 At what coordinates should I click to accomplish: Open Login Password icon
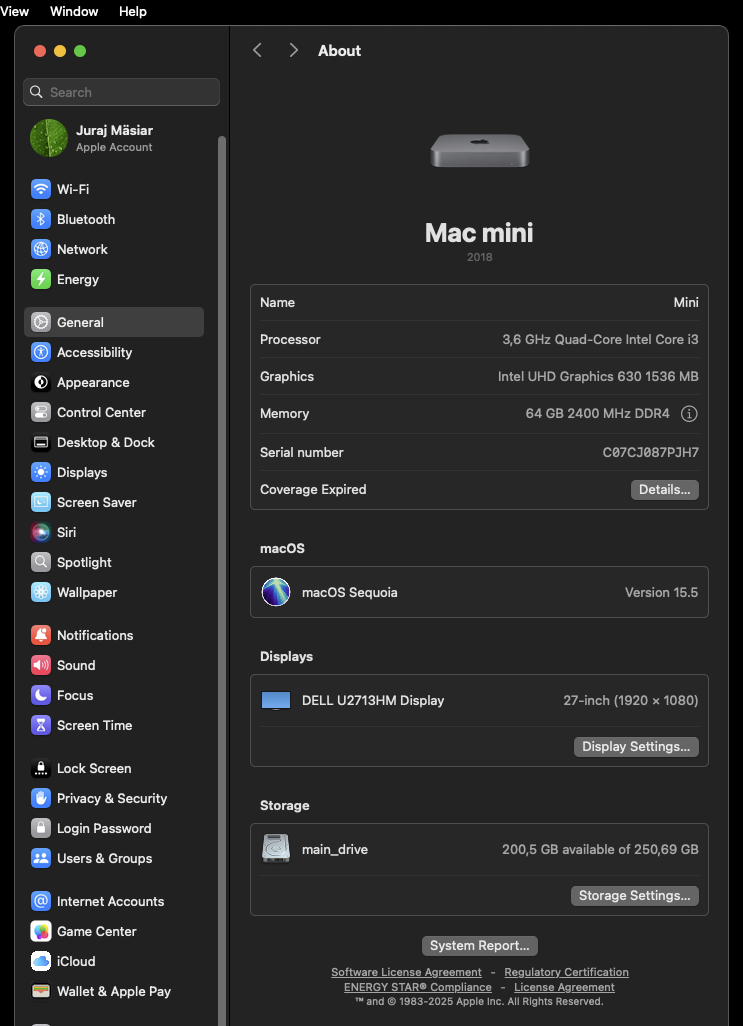(x=41, y=828)
